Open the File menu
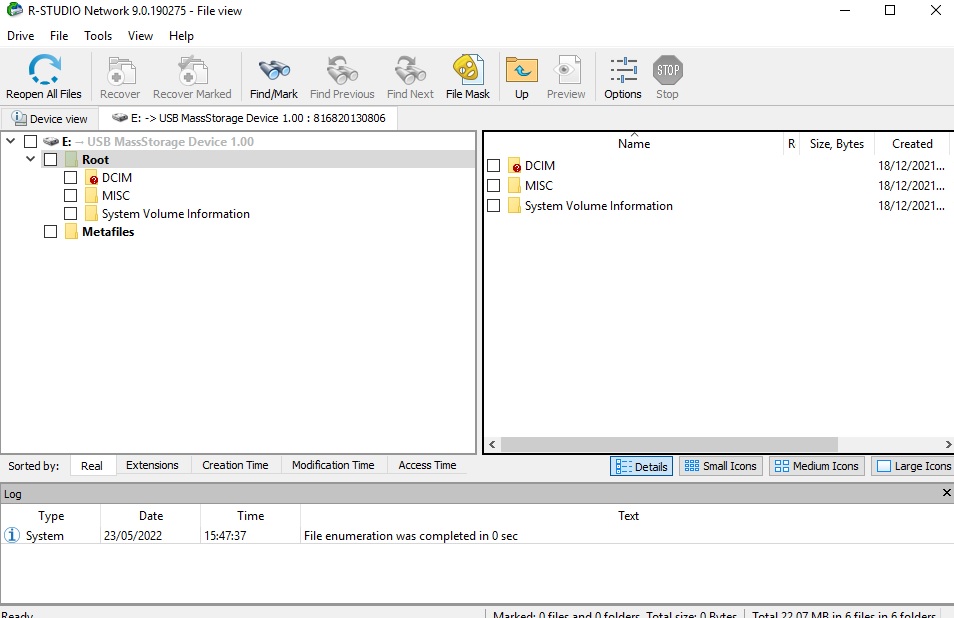 pos(59,36)
